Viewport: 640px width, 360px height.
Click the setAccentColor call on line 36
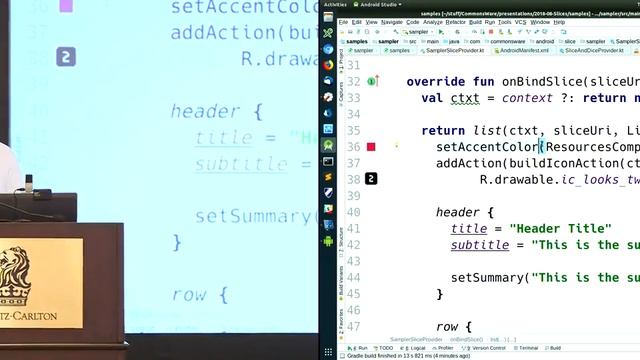point(487,147)
